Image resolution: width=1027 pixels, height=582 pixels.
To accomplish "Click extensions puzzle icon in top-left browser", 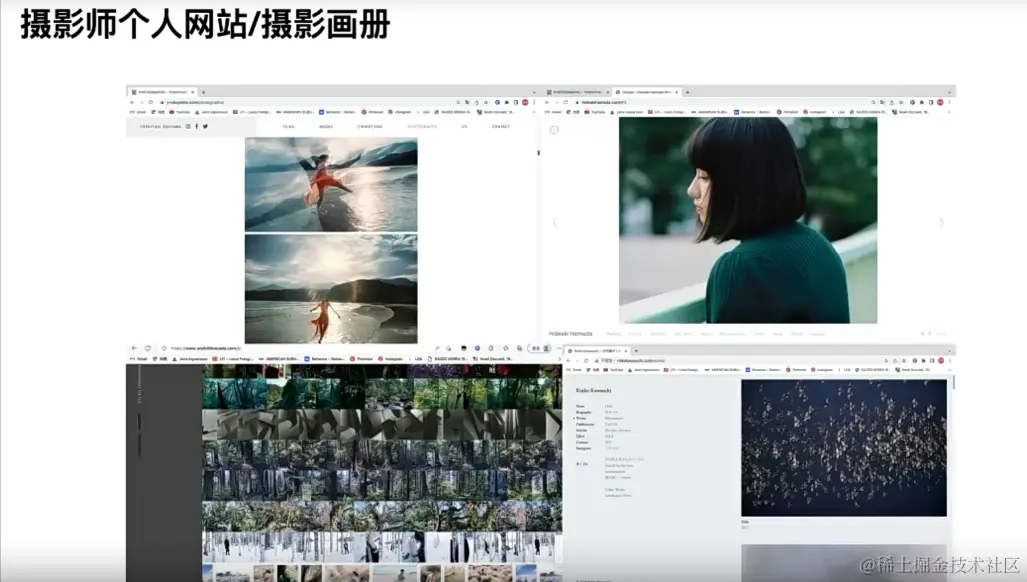I will coord(506,102).
